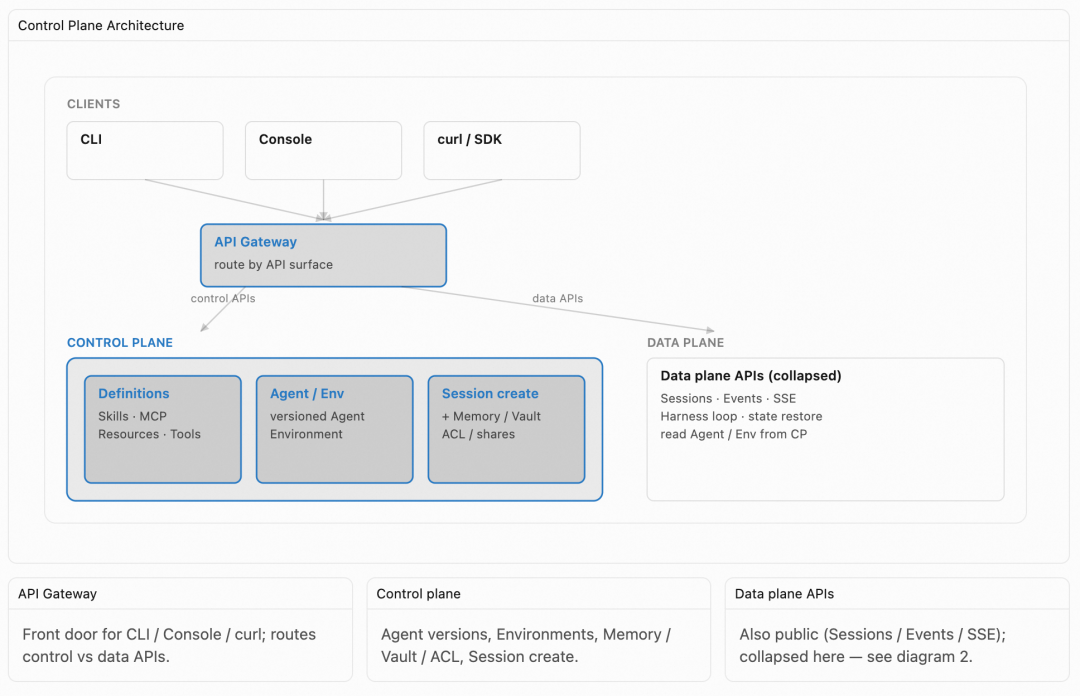The height and width of the screenshot is (696, 1080).
Task: Click the Data plane APIs card header
Action: pyautogui.click(x=897, y=593)
